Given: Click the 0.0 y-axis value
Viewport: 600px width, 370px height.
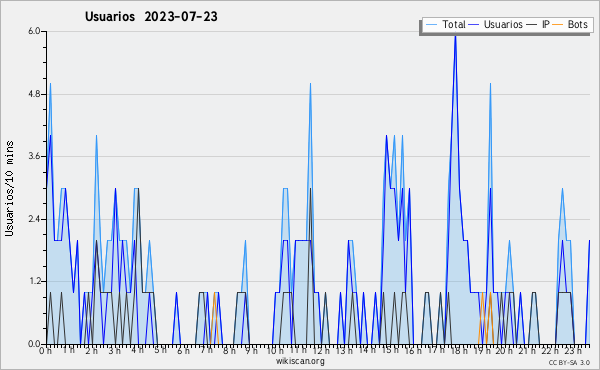Looking at the screenshot, I should (34, 344).
